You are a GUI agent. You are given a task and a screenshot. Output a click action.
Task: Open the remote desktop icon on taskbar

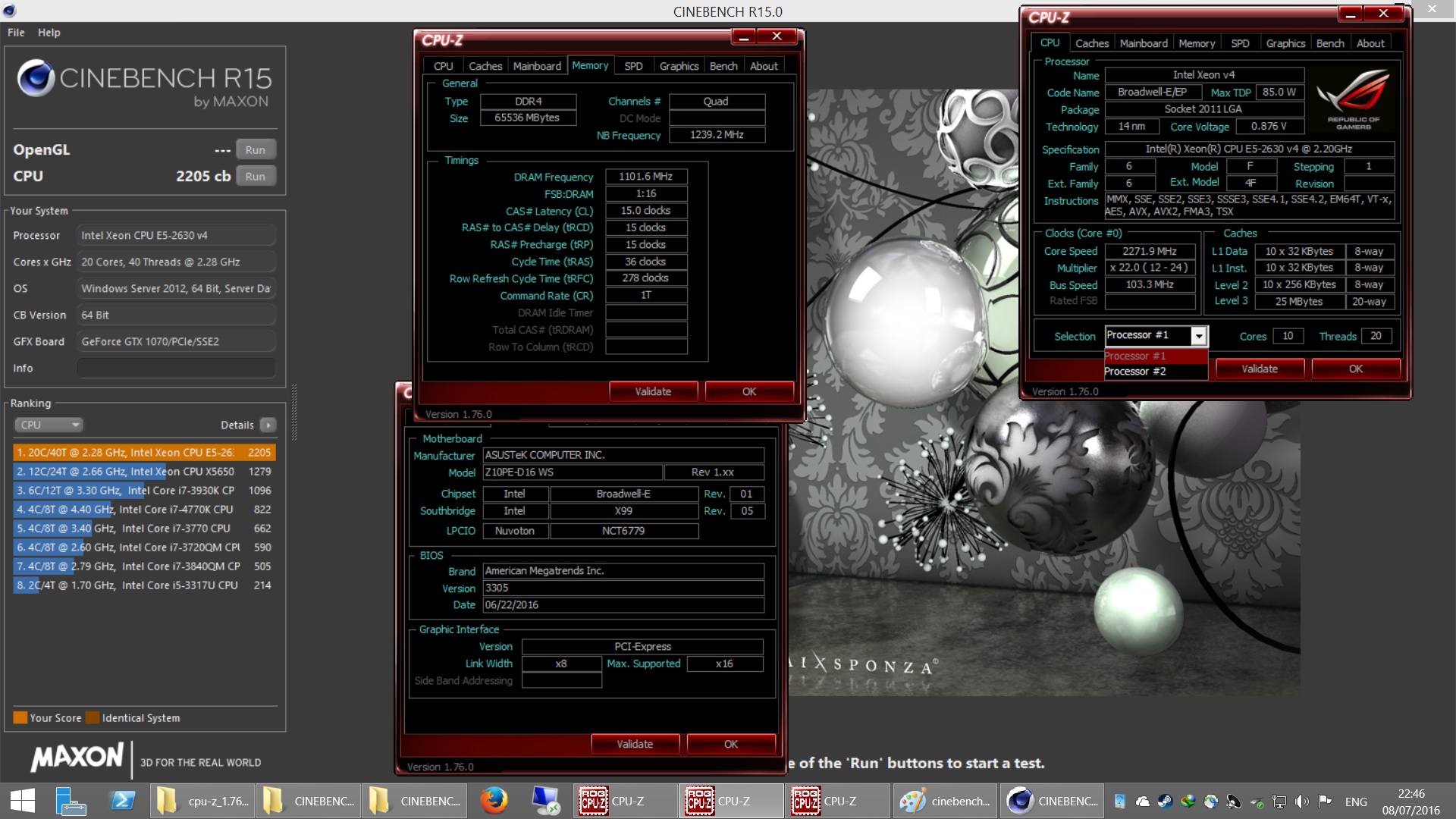545,801
